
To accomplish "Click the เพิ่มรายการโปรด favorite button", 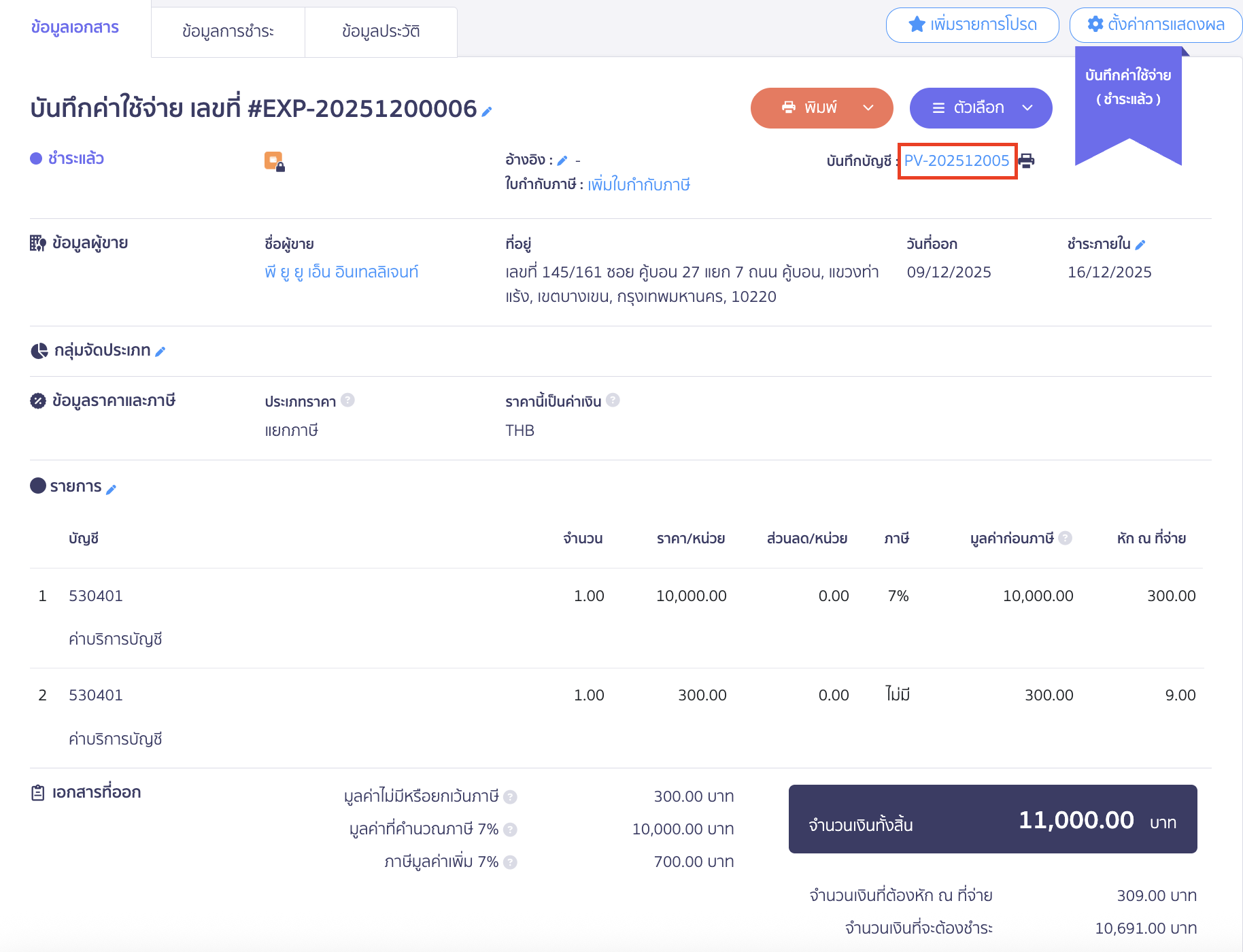I will pyautogui.click(x=972, y=25).
